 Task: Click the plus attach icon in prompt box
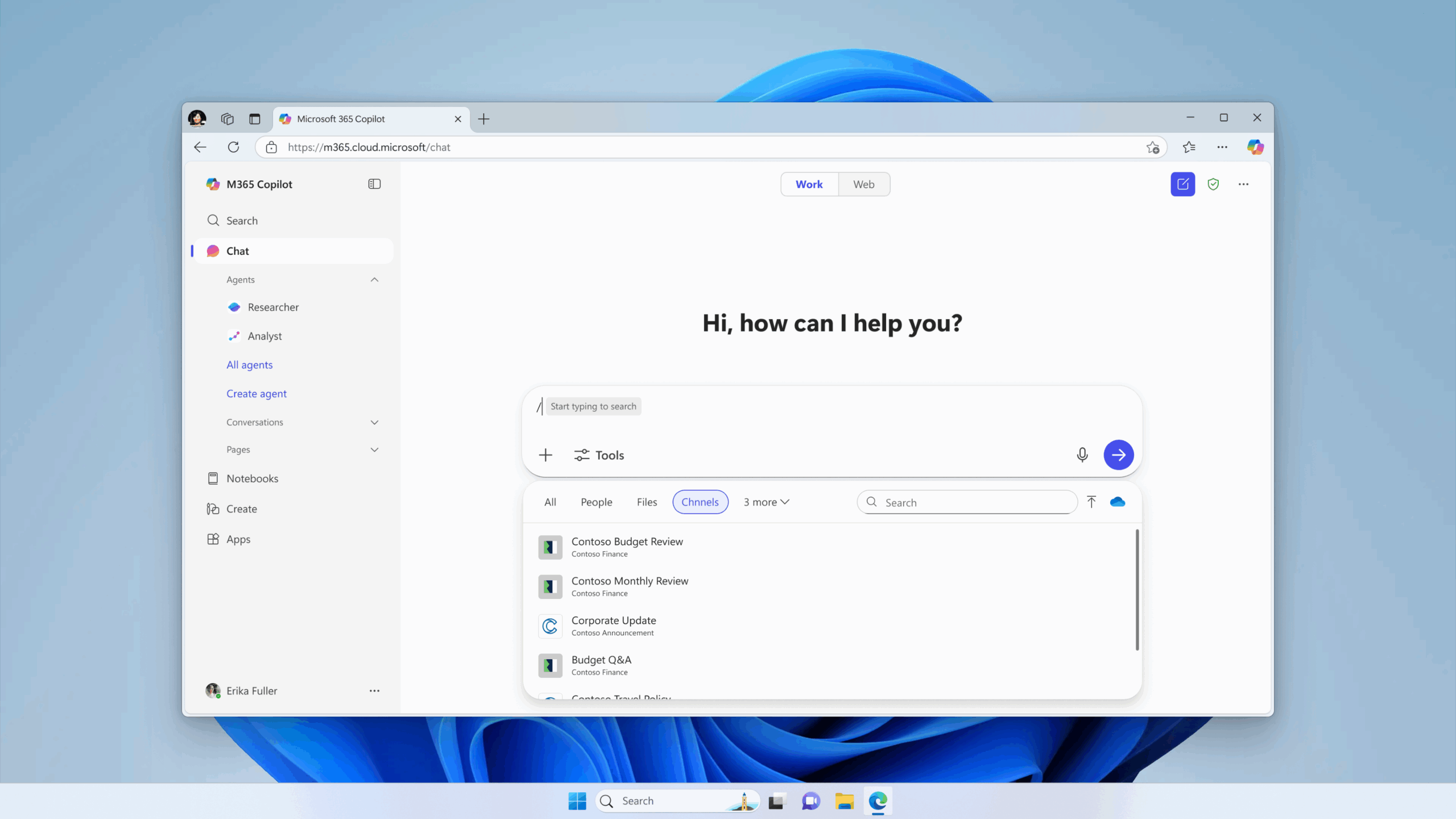545,455
